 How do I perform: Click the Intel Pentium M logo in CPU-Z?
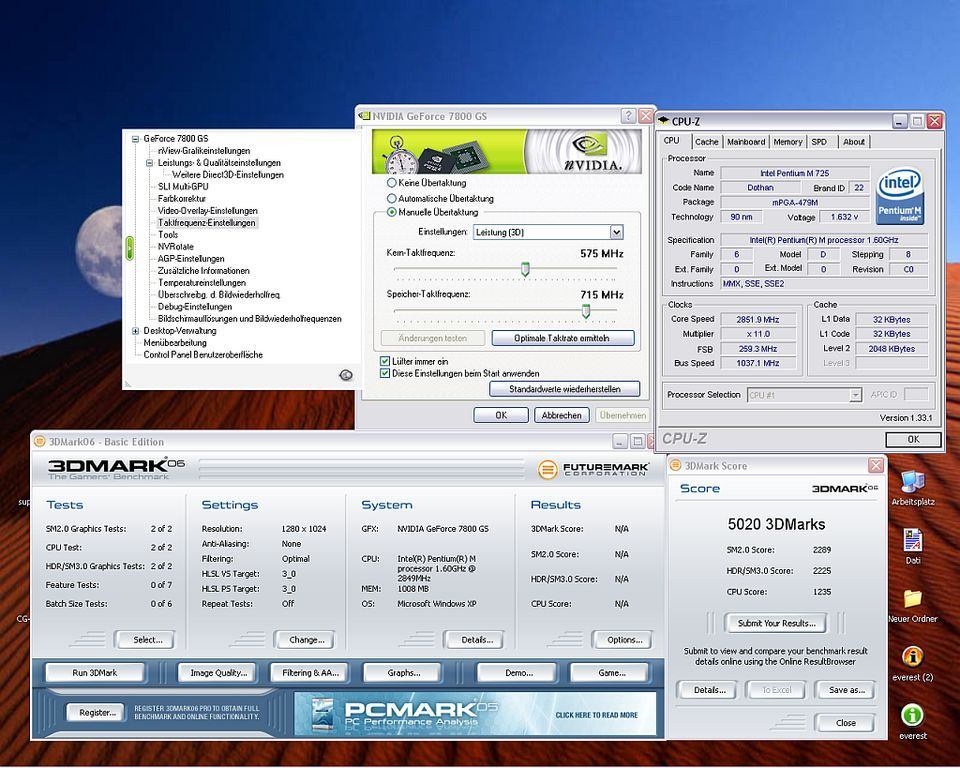[899, 195]
